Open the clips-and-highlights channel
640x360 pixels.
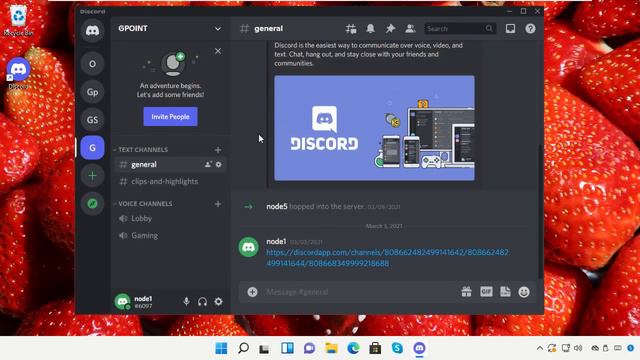coord(170,182)
